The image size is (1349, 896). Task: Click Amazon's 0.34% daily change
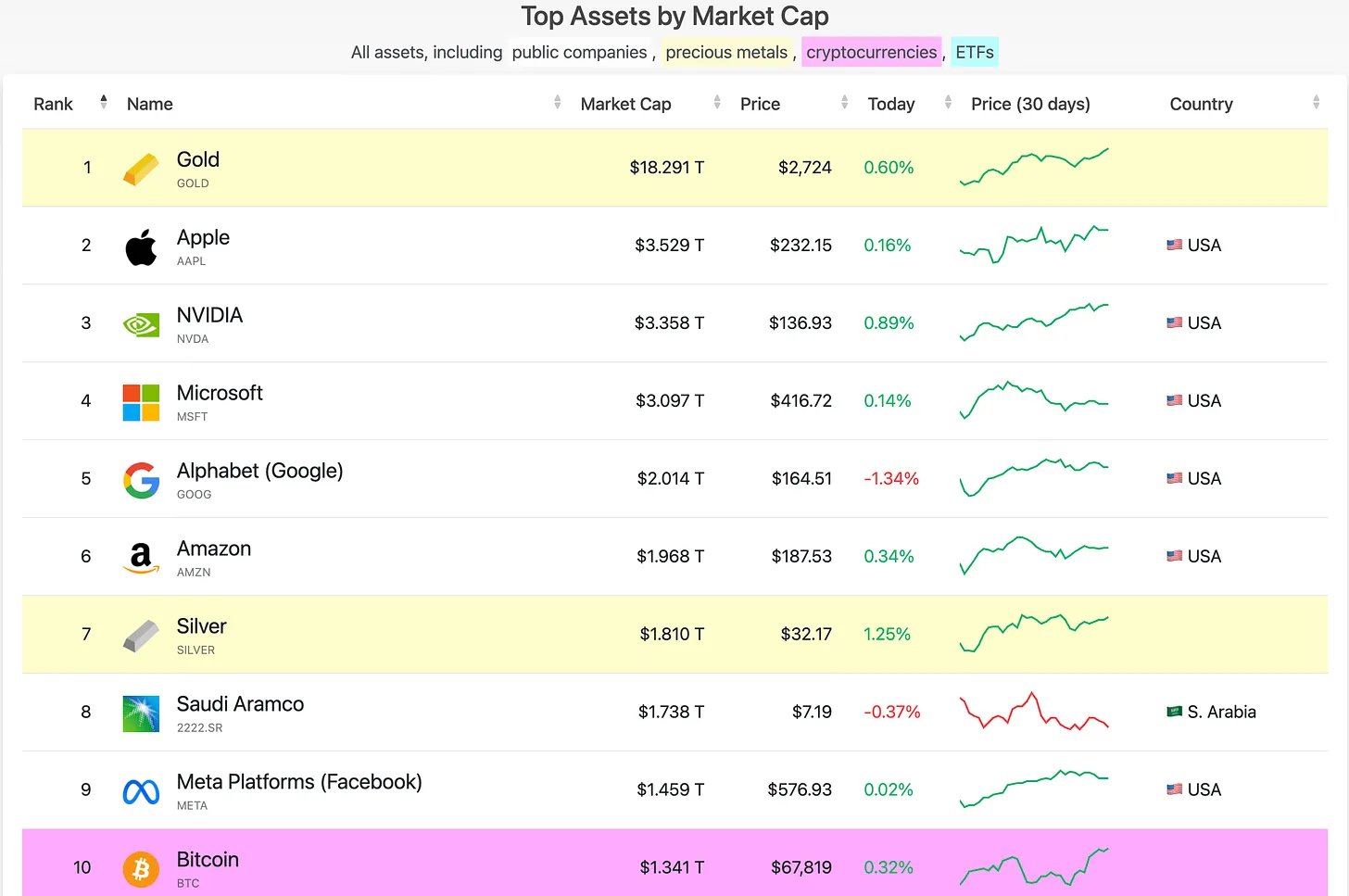click(889, 557)
